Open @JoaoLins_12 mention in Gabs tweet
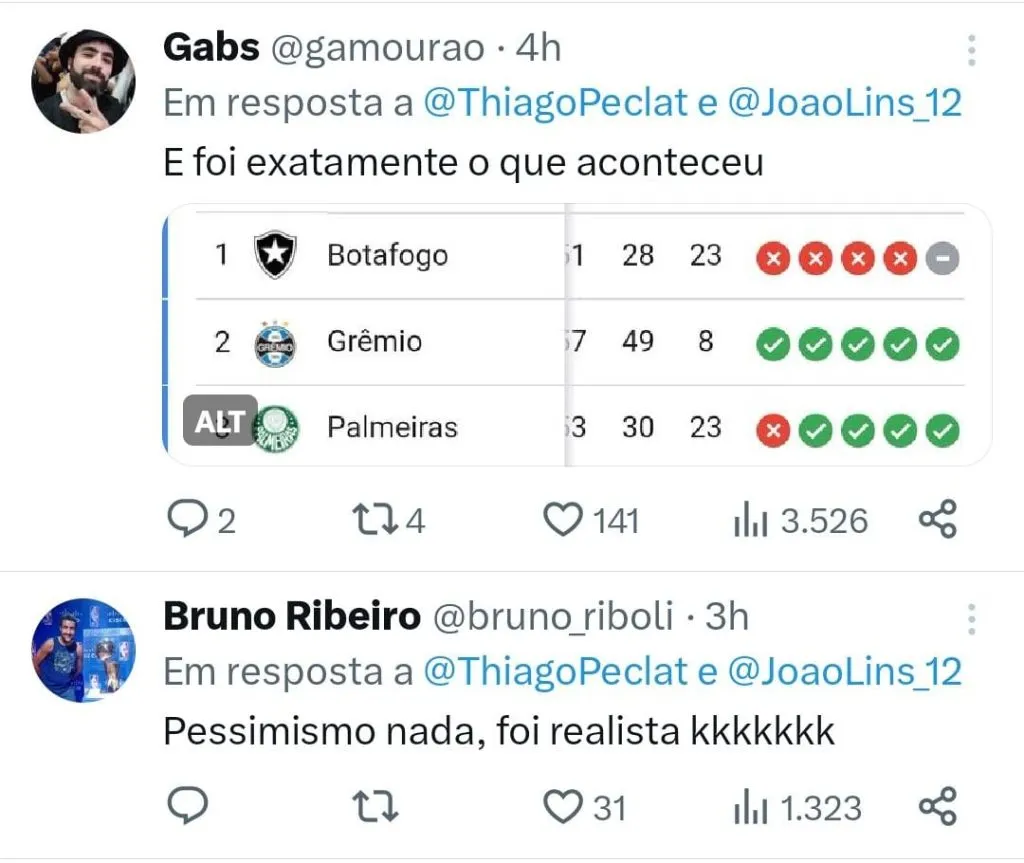The height and width of the screenshot is (863, 1024). pos(845,103)
